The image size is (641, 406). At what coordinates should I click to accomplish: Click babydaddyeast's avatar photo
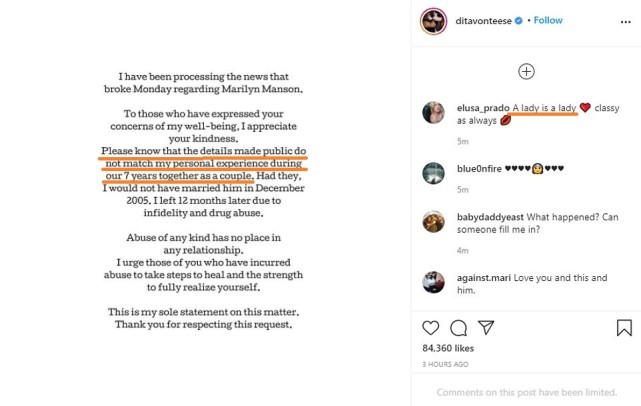pos(433,222)
